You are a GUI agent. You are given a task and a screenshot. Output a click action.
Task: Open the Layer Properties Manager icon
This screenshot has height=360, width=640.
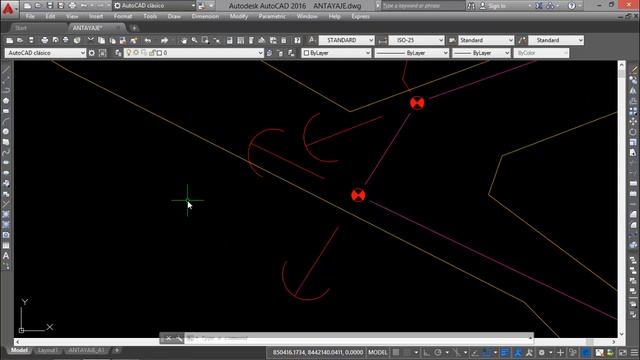point(118,53)
